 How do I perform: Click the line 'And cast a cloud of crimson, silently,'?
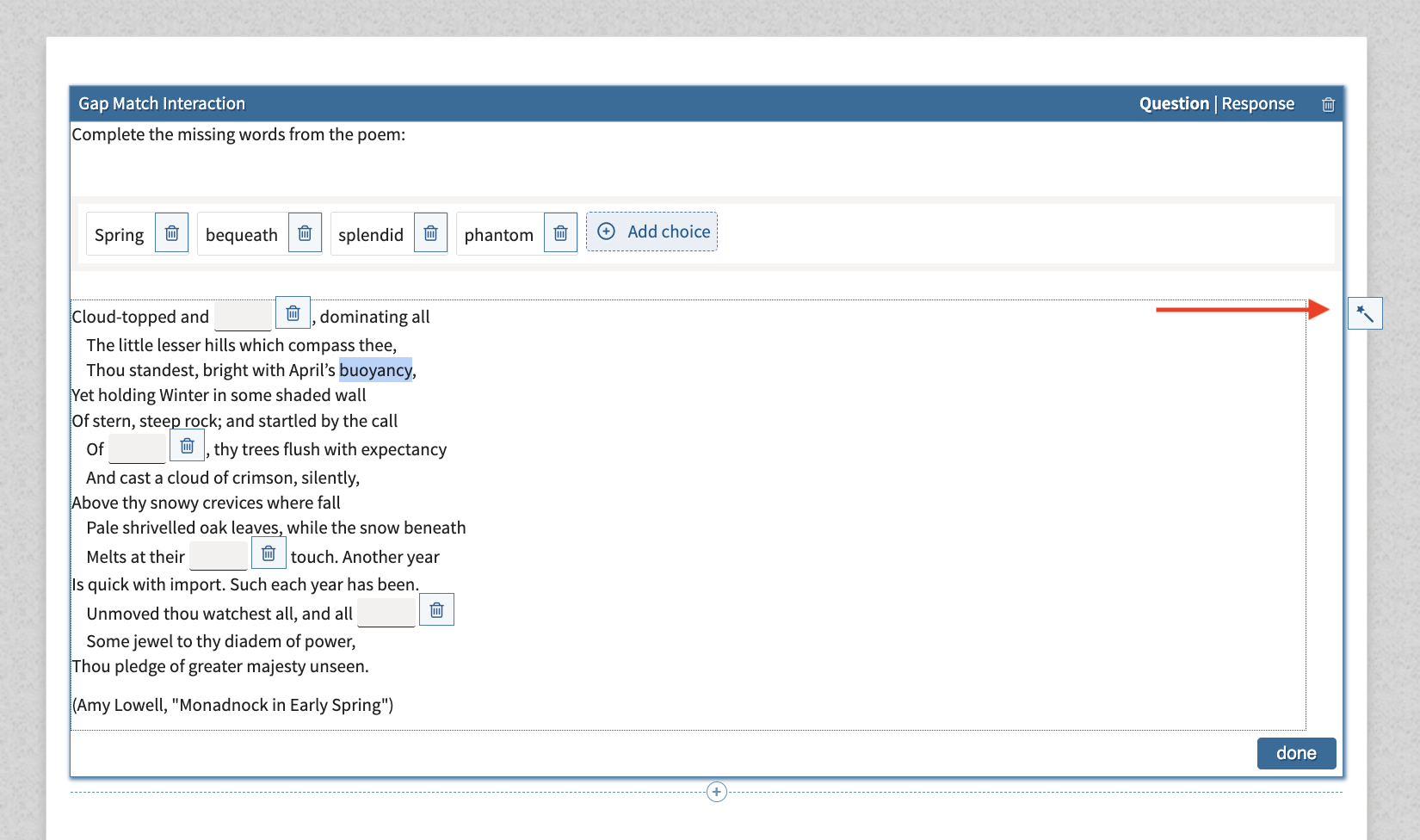[x=223, y=478]
